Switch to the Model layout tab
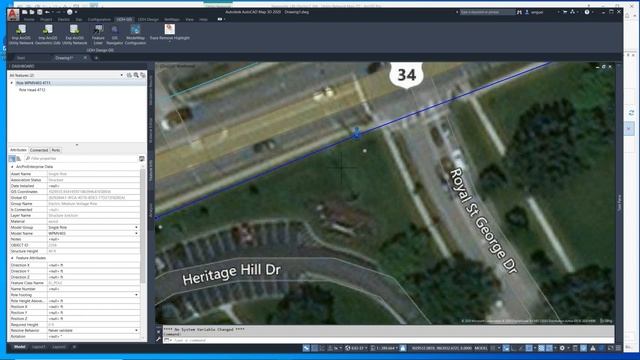This screenshot has height=360, width=640. coord(20,347)
